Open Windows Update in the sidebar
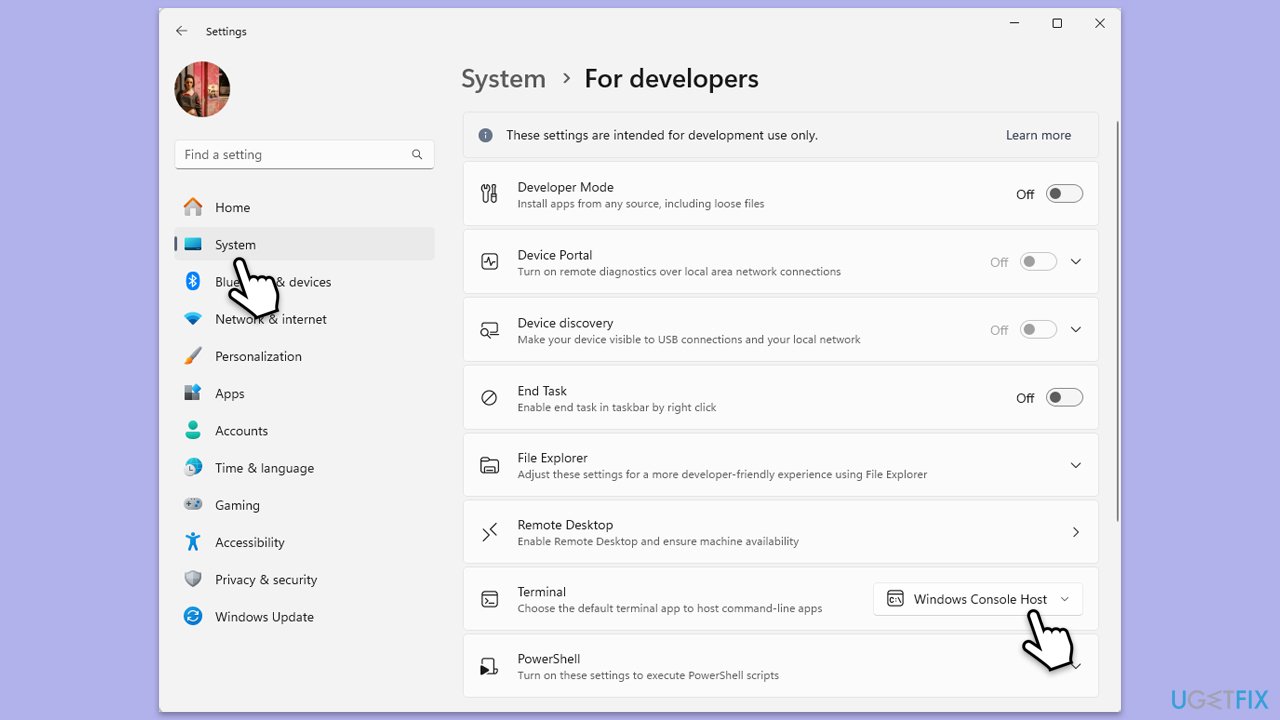 coord(304,617)
